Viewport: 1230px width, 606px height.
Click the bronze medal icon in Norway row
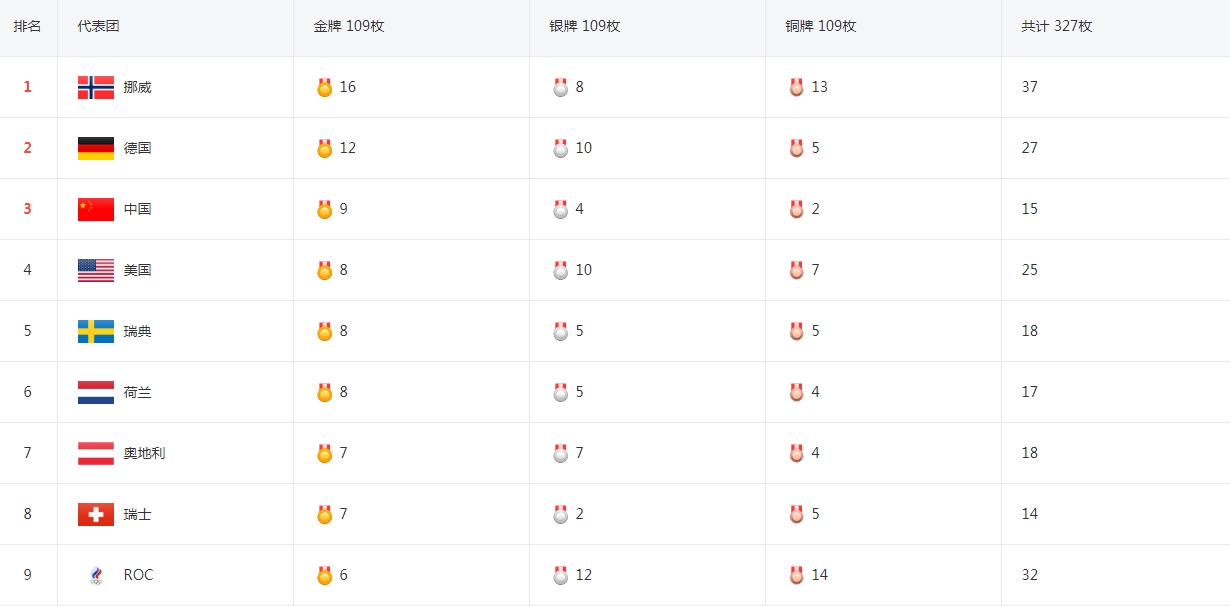tap(796, 87)
